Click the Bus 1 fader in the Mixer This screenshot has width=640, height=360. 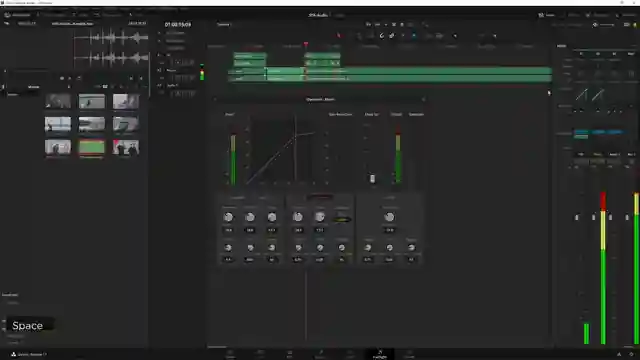pyautogui.click(x=627, y=217)
